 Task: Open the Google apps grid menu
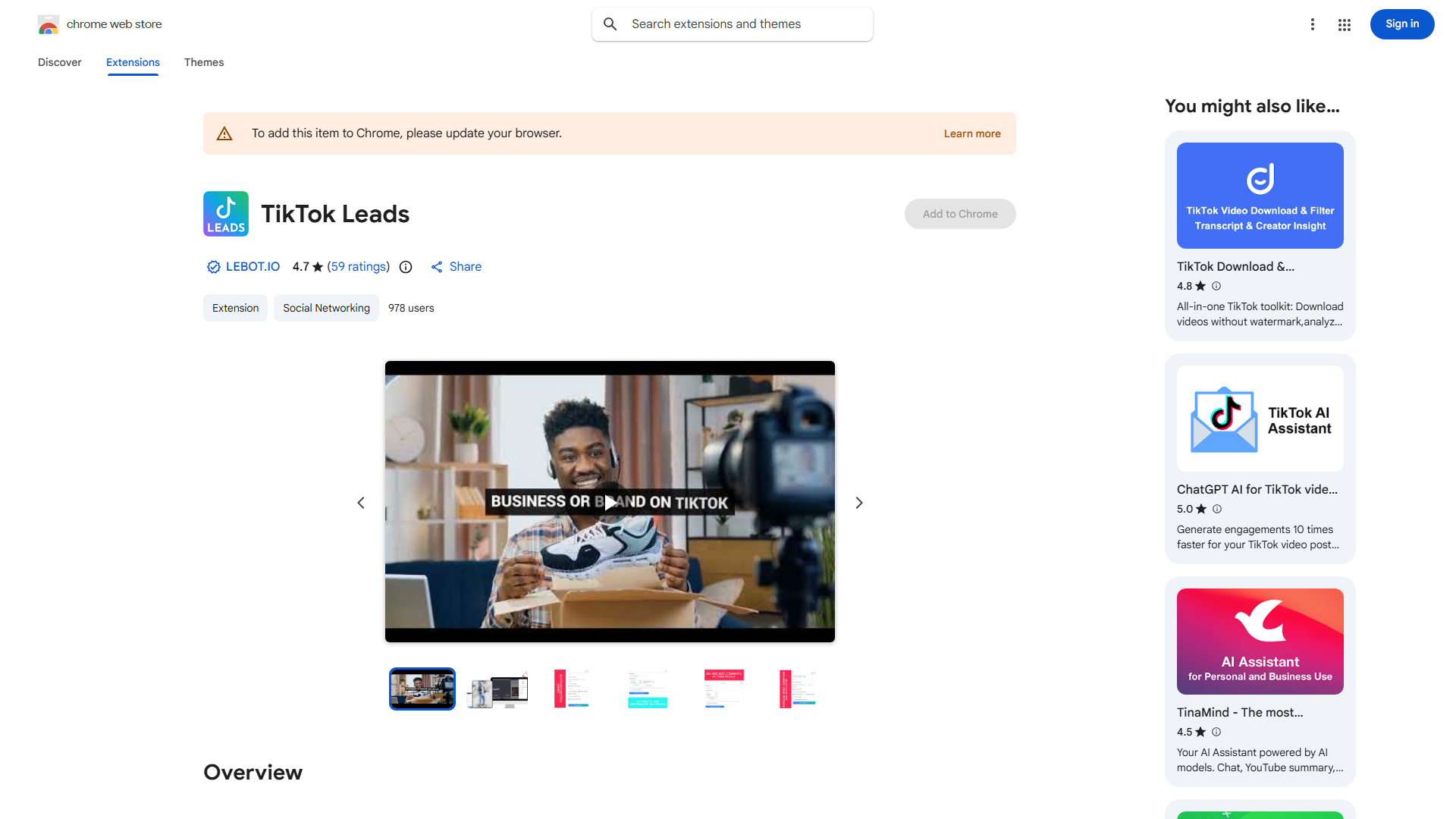pos(1344,24)
